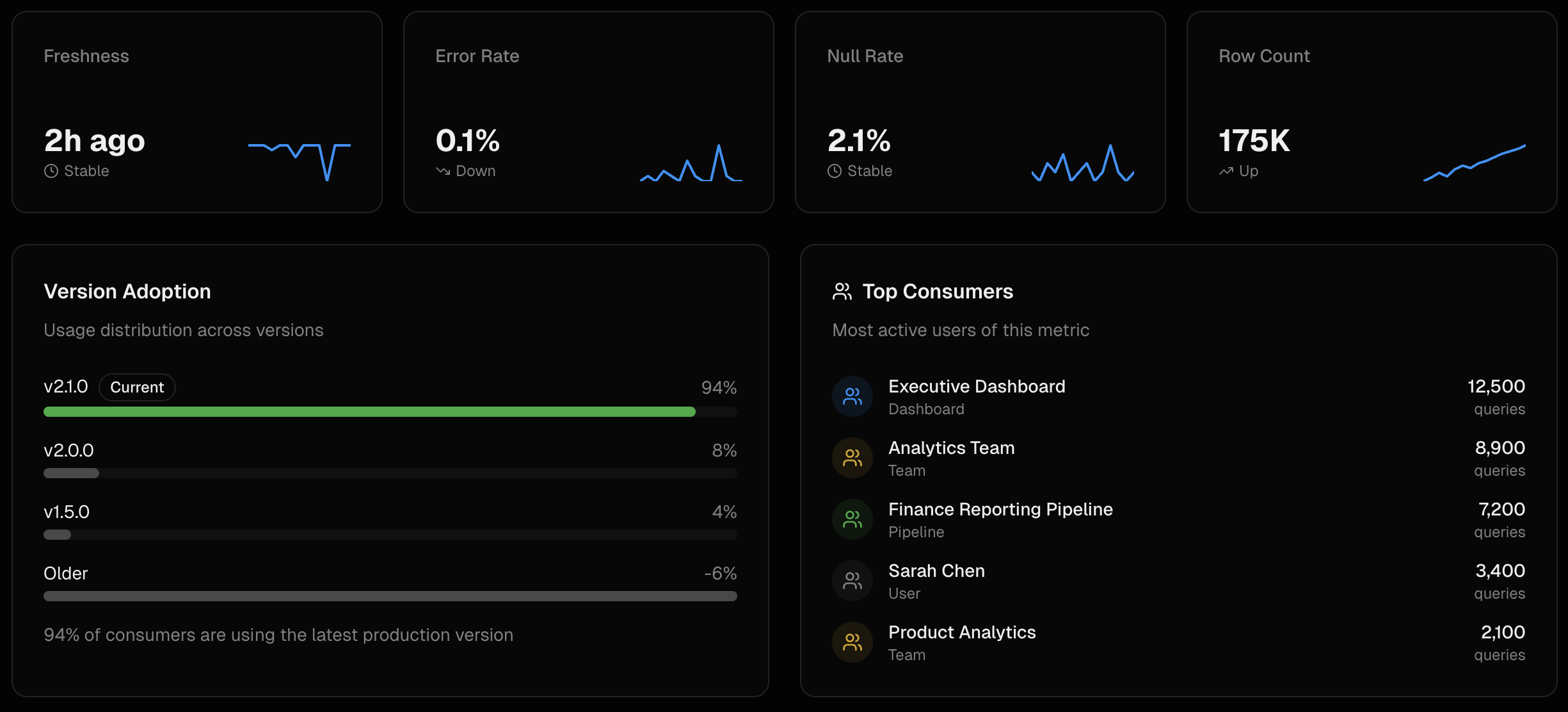Screen dimensions: 1568x712
Task: Click the clock icon on the Freshness card
Action: pos(51,171)
